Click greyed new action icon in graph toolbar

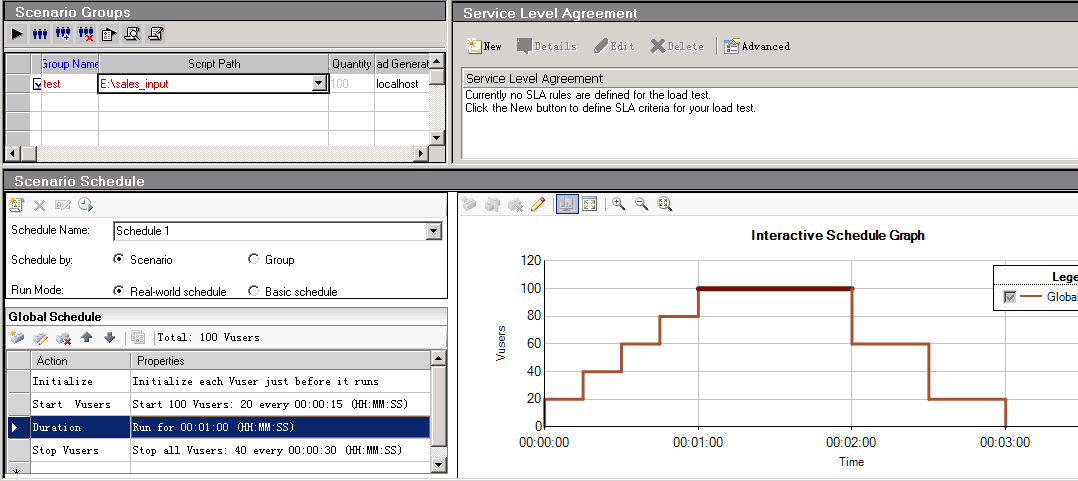470,204
